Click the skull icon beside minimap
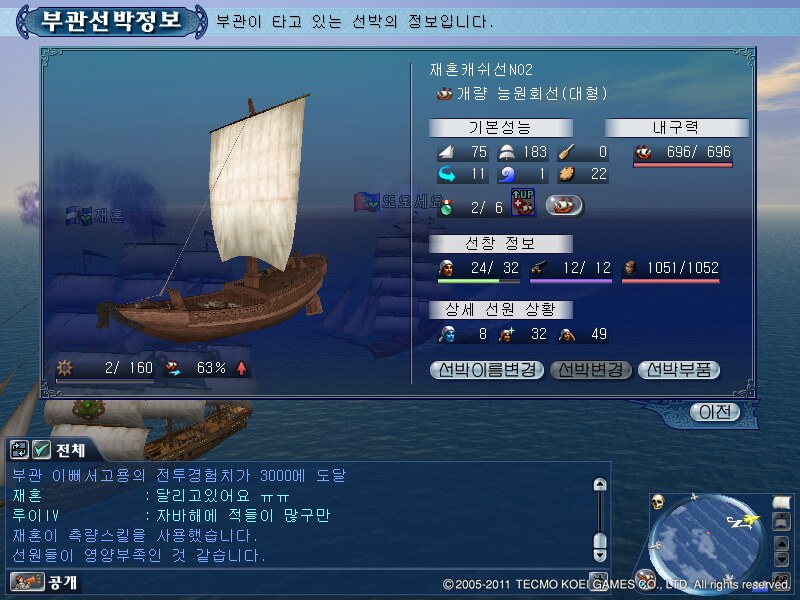Viewport: 800px width, 600px height. coord(658,502)
